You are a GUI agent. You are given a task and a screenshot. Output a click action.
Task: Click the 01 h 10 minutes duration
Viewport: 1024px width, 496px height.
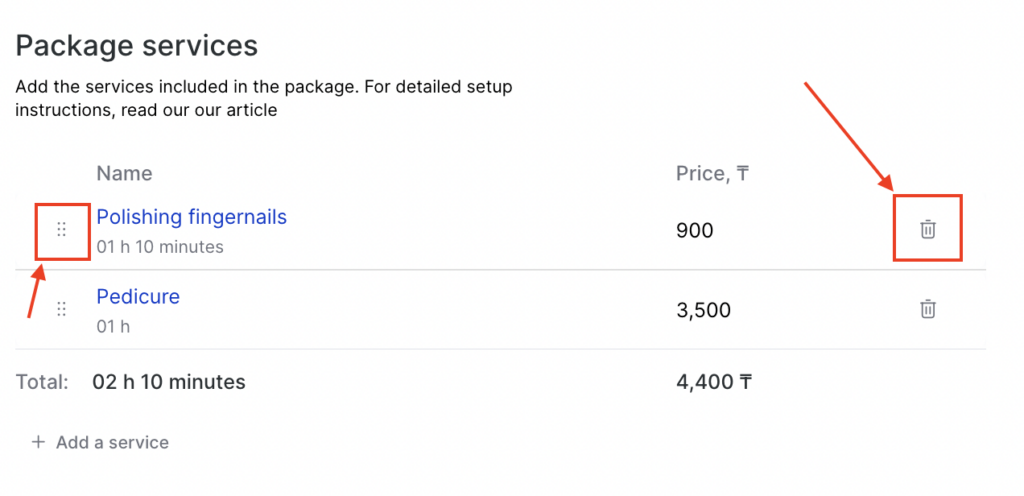pos(160,246)
